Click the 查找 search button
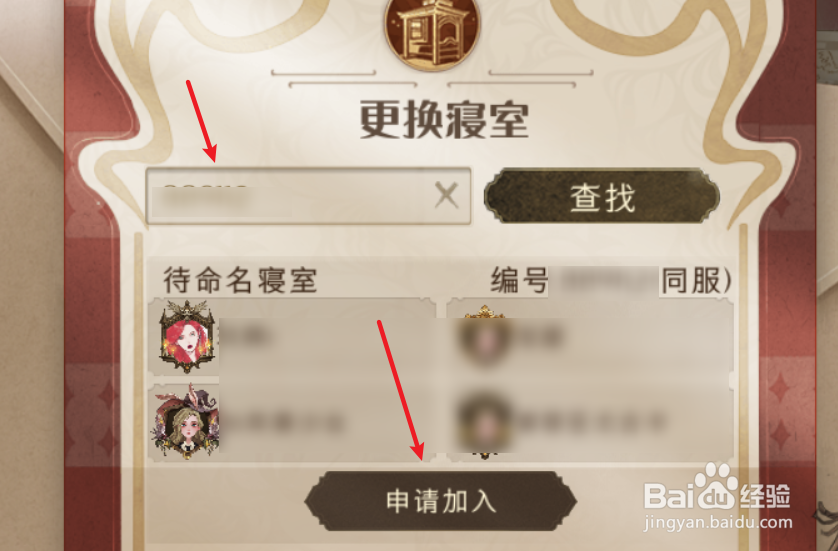 pos(602,196)
